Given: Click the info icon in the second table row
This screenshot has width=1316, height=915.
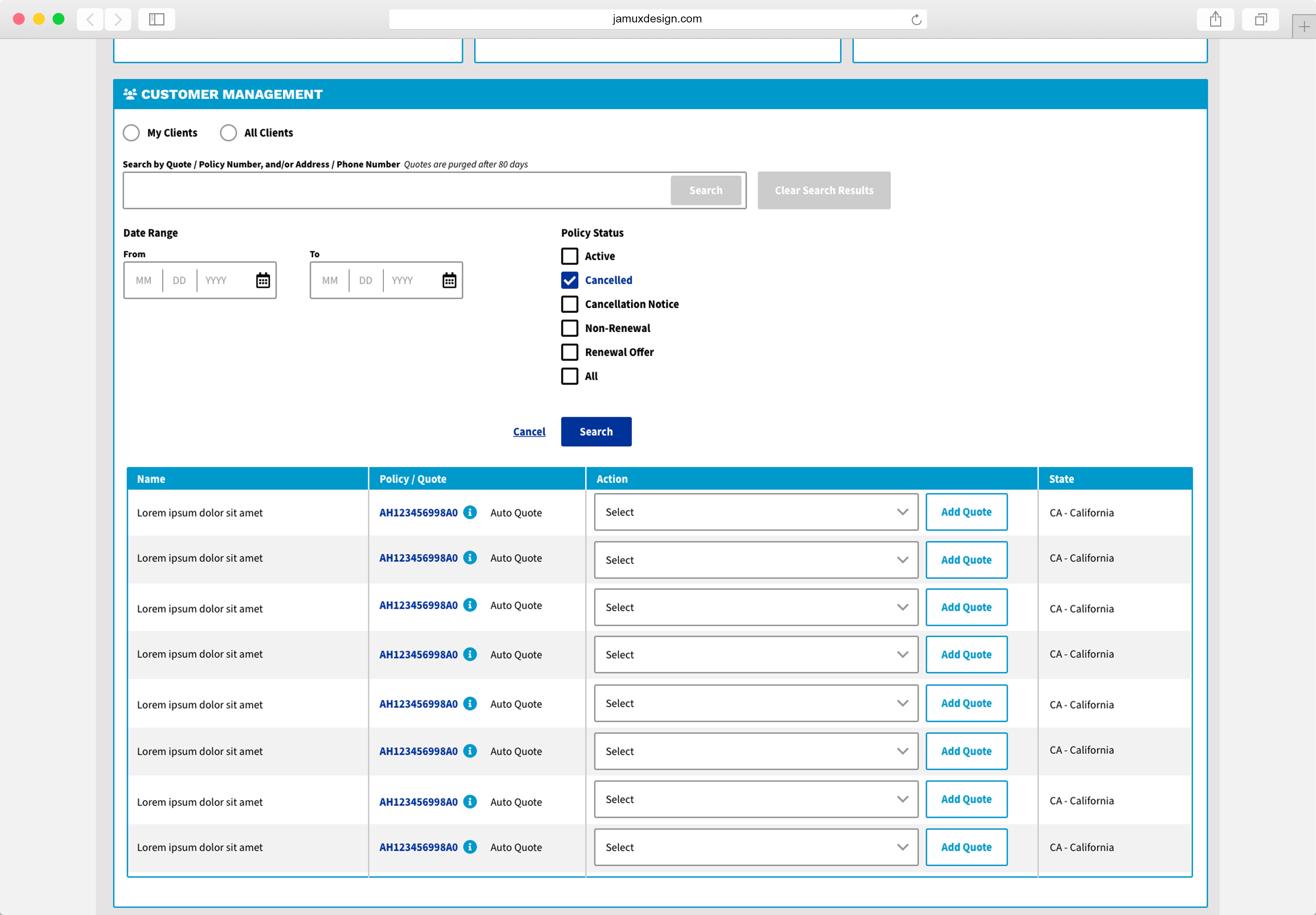Looking at the screenshot, I should pos(470,557).
